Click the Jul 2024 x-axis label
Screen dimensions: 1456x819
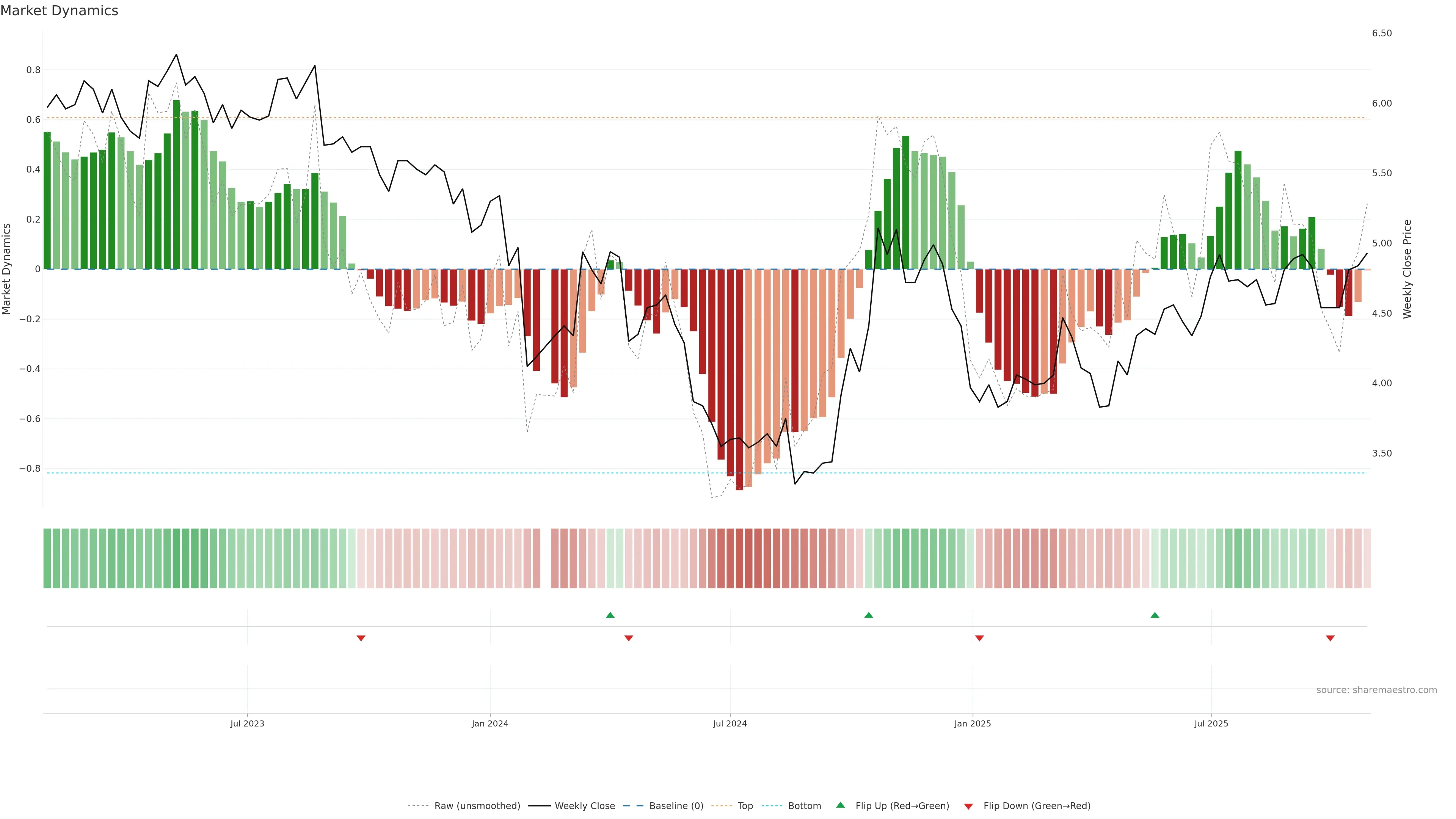730,723
